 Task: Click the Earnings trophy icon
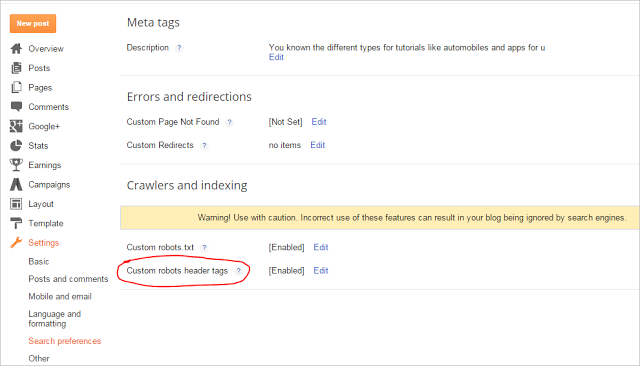pyautogui.click(x=16, y=165)
